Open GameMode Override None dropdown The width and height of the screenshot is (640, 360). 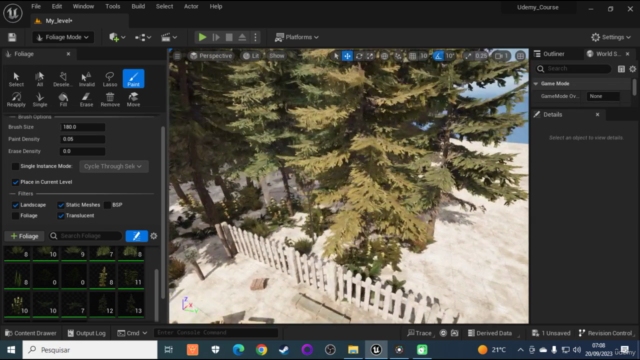604,96
